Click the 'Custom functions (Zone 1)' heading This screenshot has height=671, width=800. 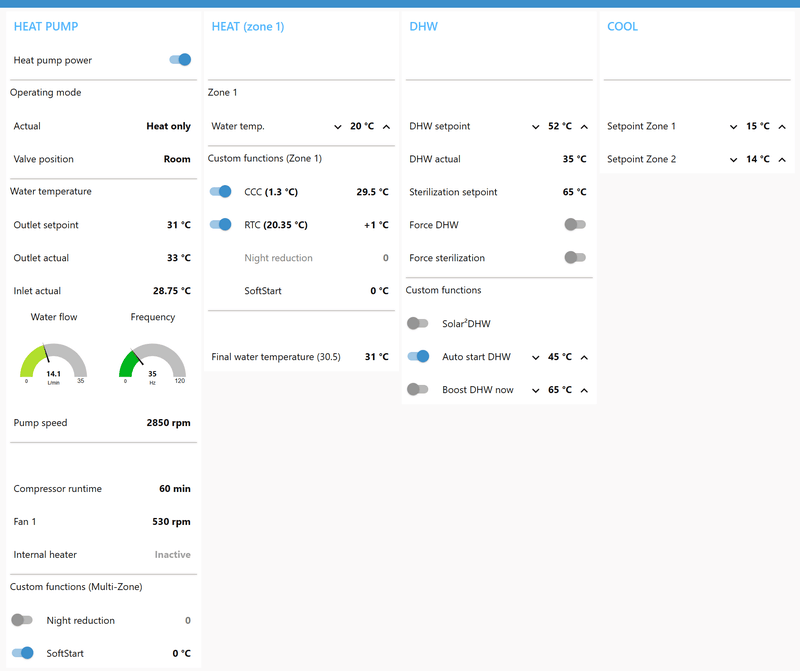pyautogui.click(x=265, y=158)
